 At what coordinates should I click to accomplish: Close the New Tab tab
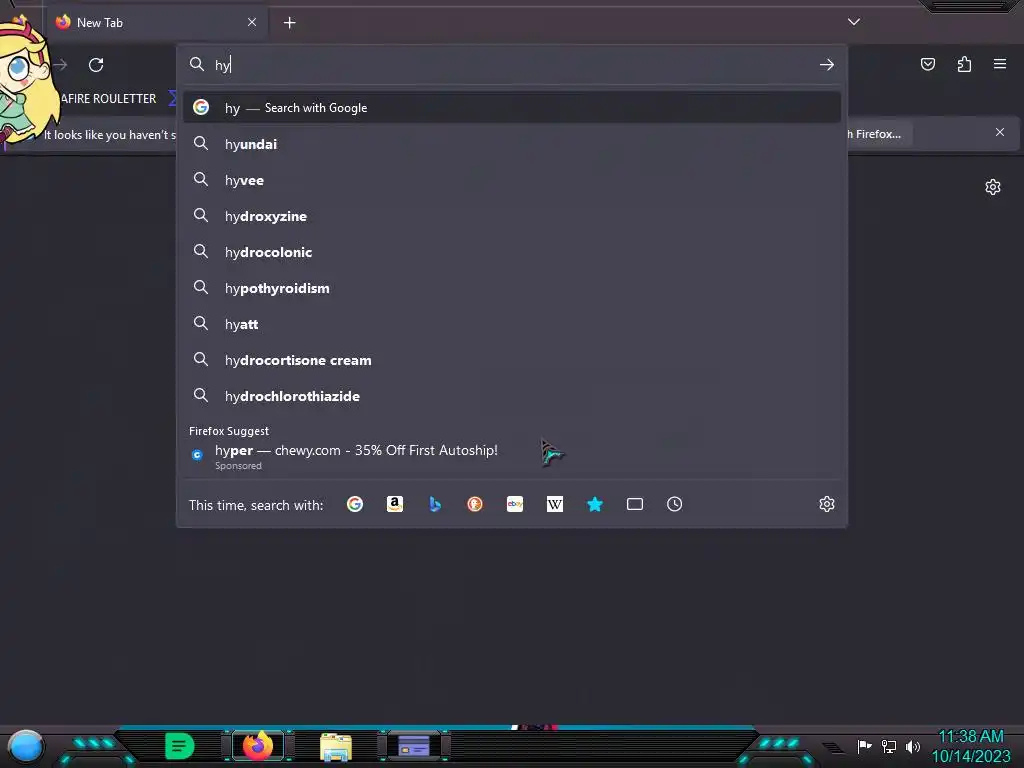coord(252,22)
